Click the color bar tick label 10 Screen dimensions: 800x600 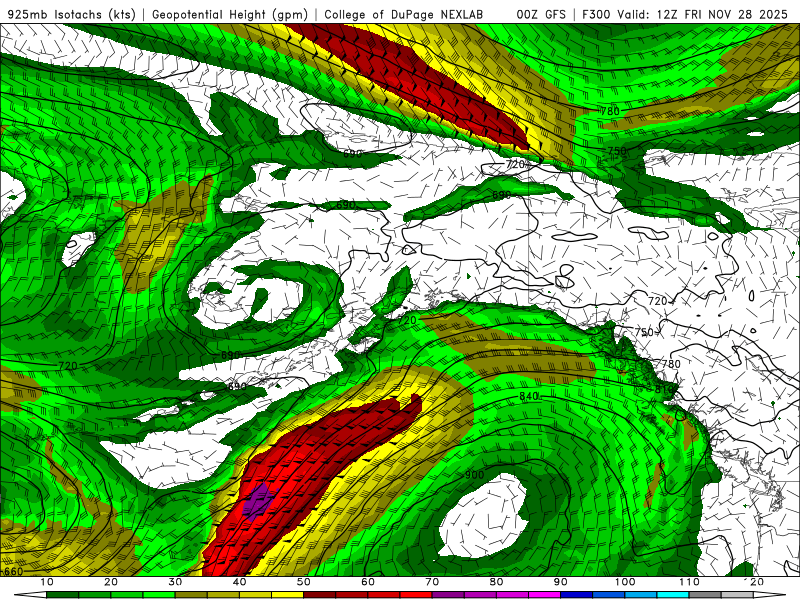[46, 582]
